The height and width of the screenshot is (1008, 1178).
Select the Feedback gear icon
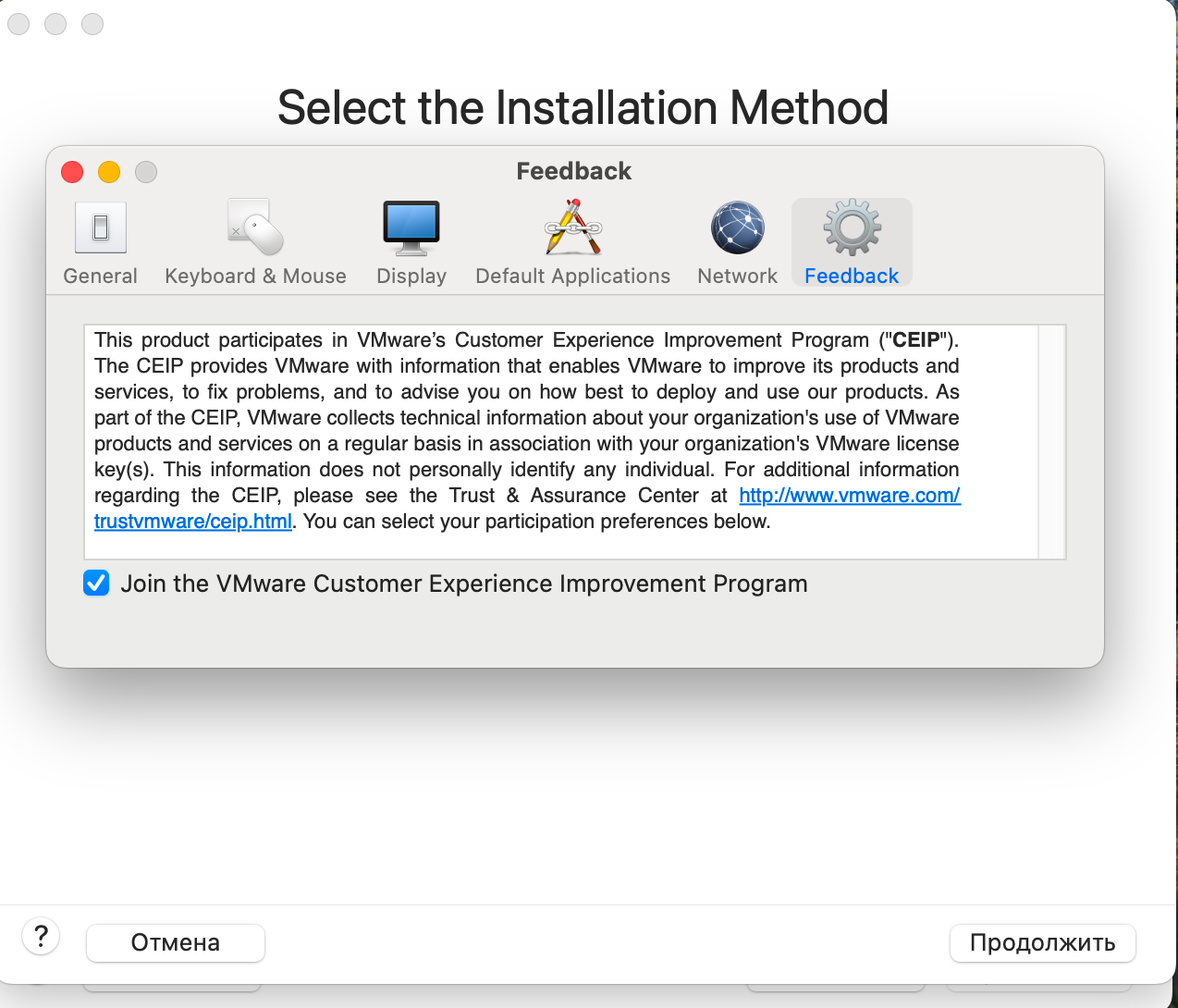[853, 227]
